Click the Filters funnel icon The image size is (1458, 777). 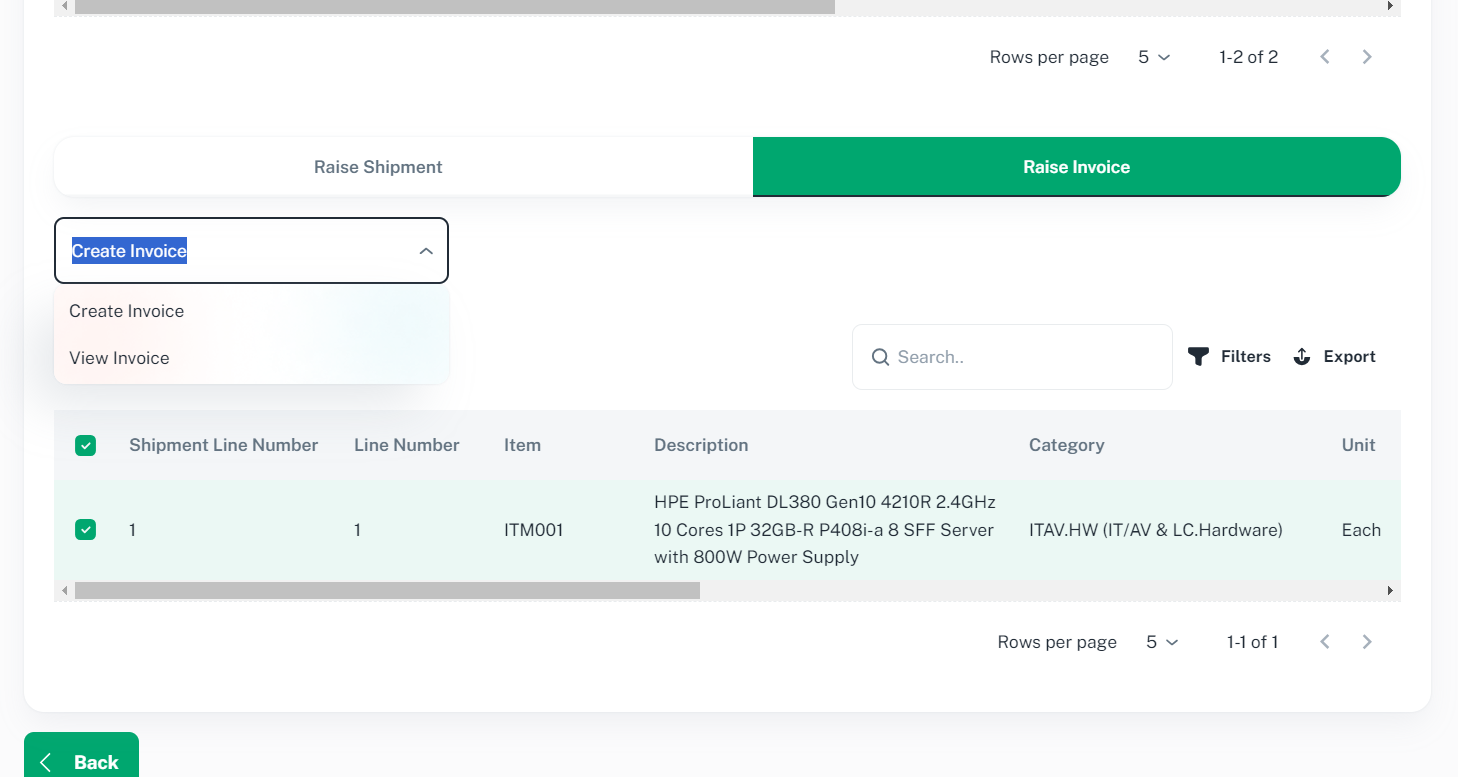(x=1198, y=357)
